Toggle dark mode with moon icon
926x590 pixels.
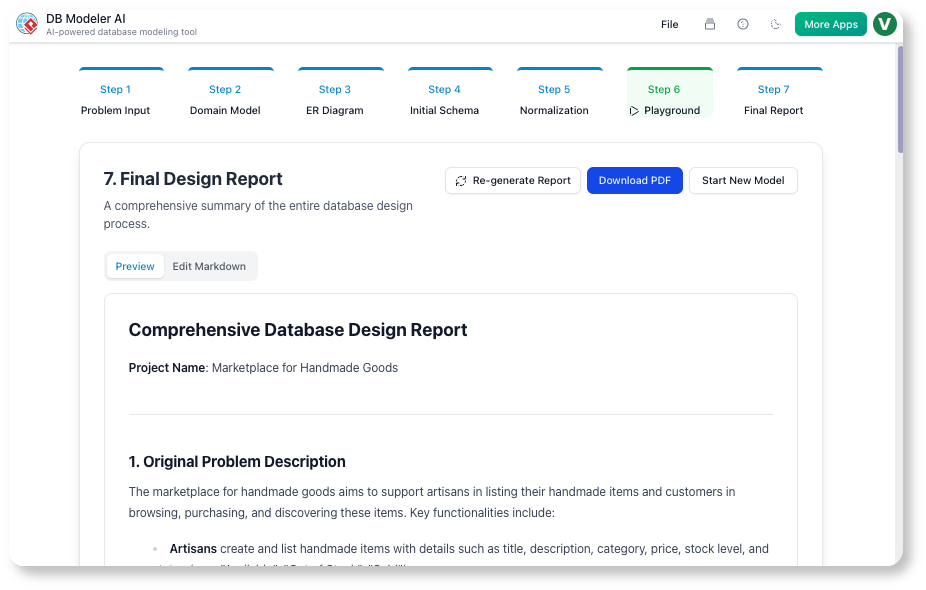tap(775, 24)
